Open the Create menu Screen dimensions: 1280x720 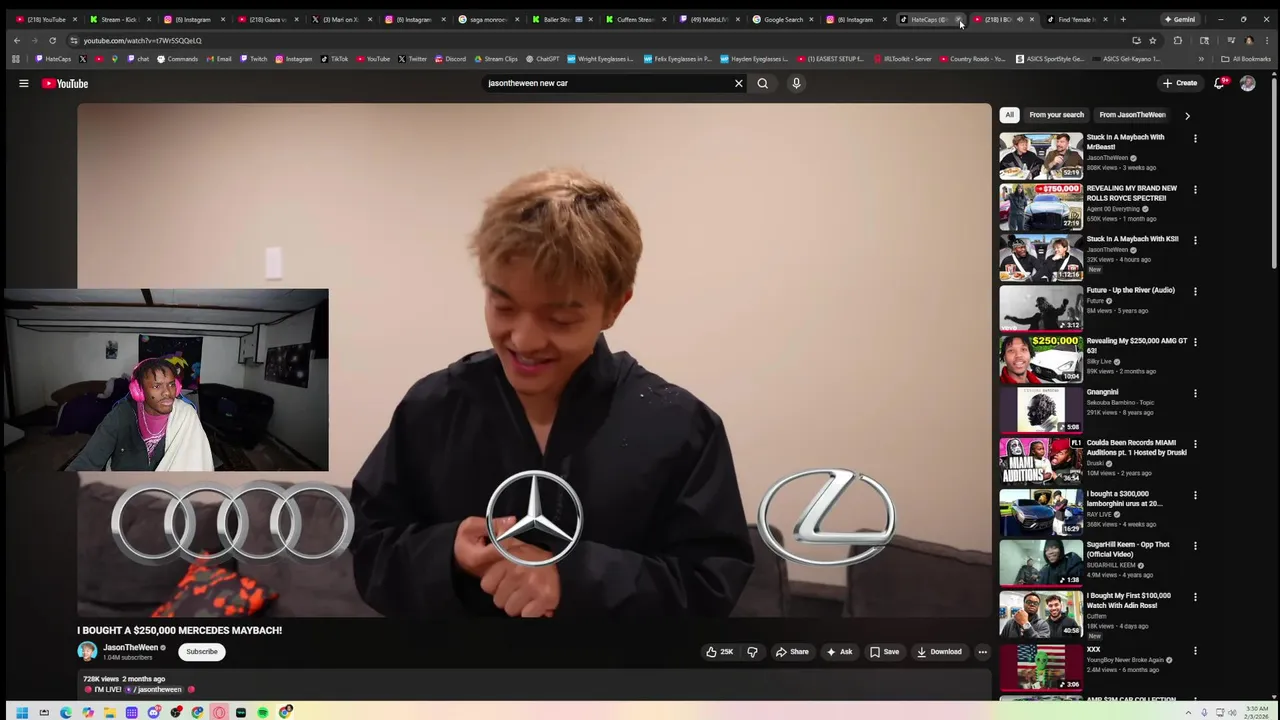(1180, 83)
